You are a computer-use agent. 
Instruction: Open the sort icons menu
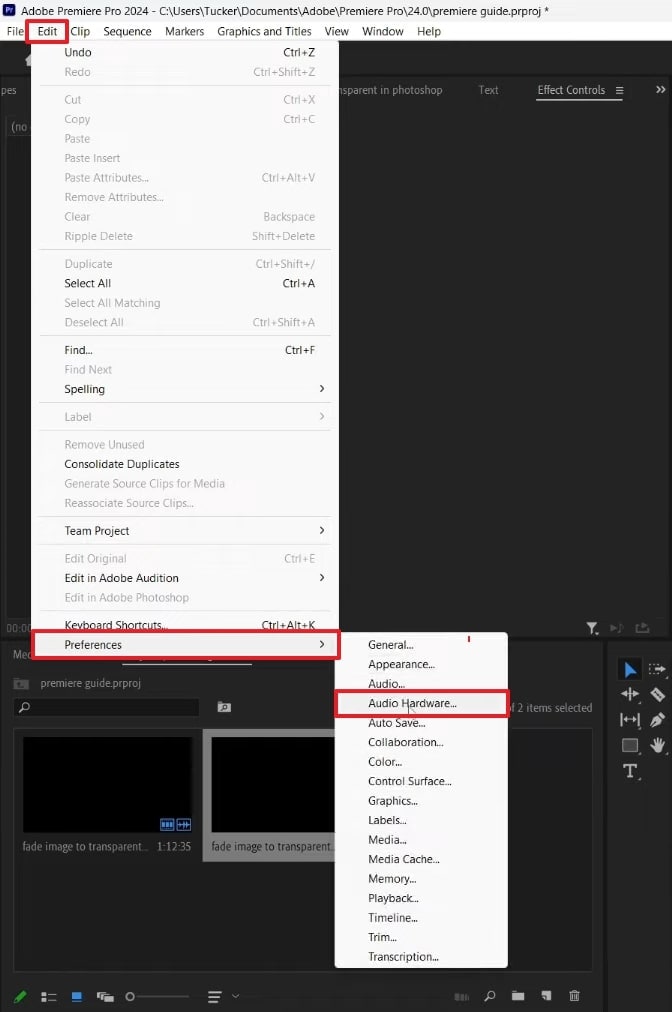(214, 997)
